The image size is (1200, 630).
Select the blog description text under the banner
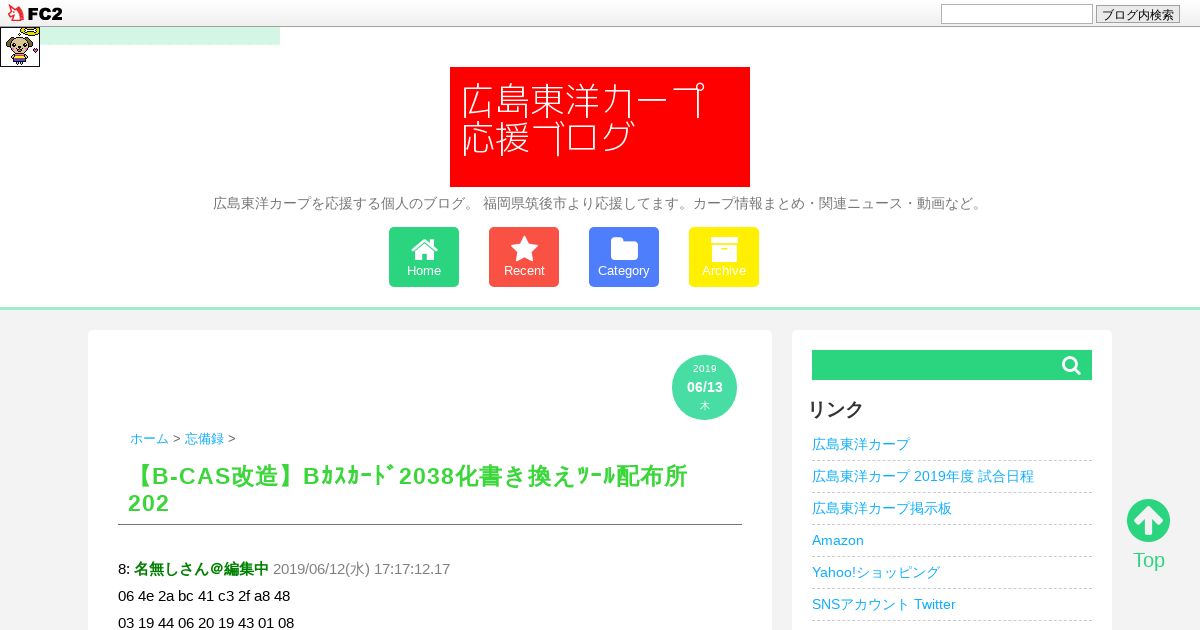point(600,203)
